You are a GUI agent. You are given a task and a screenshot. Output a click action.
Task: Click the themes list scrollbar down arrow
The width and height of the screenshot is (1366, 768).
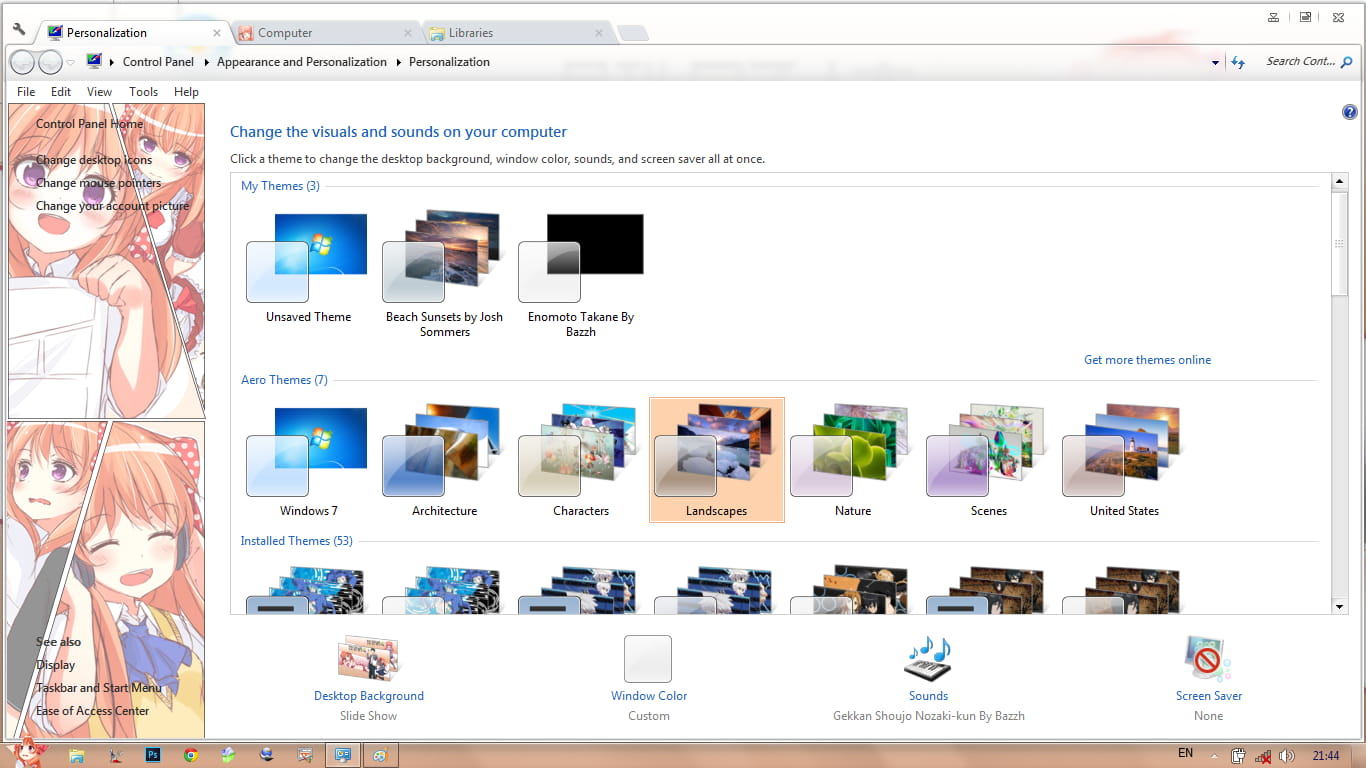(1340, 606)
